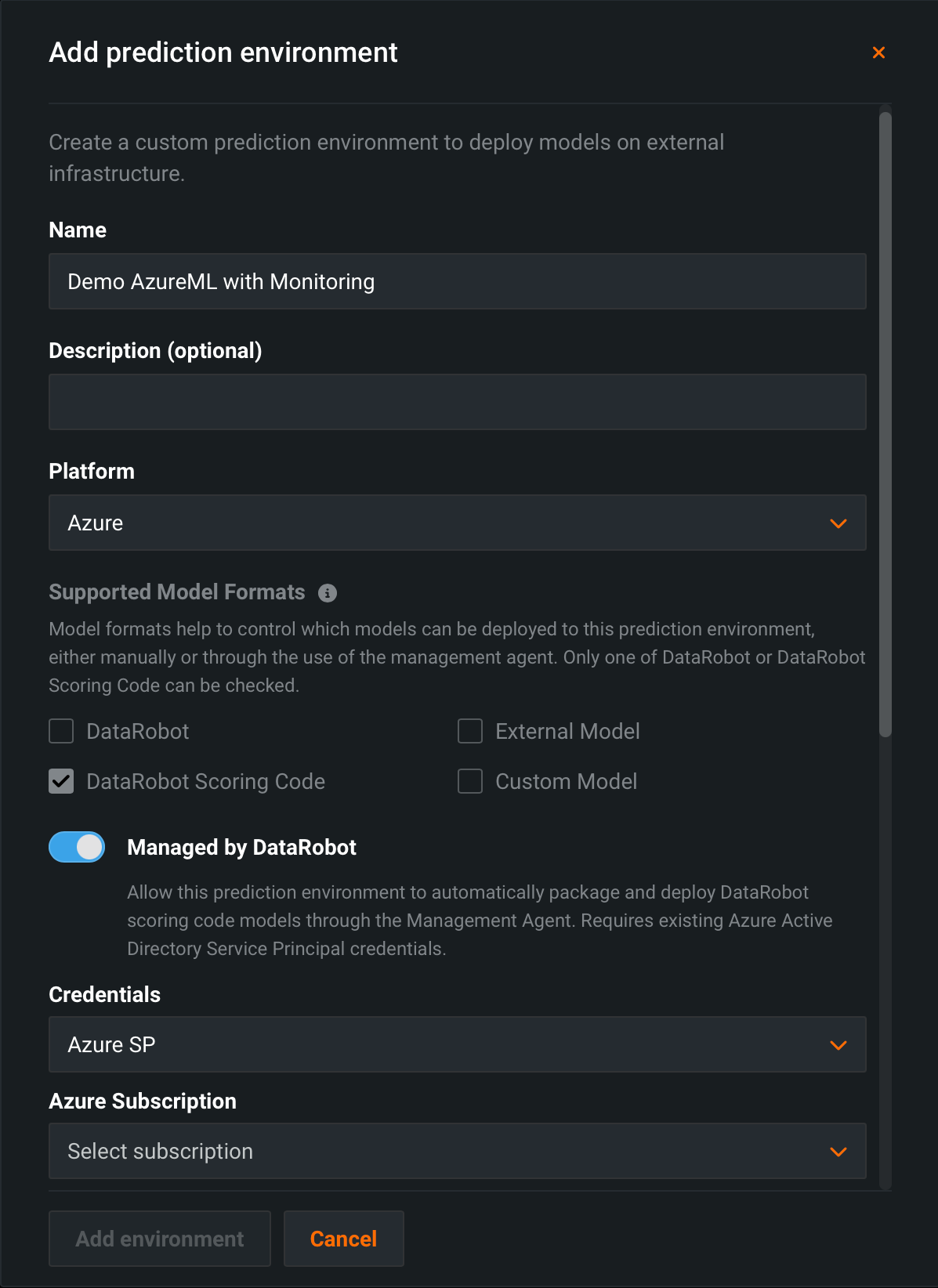Click the Supported Model Formats info icon

point(328,593)
